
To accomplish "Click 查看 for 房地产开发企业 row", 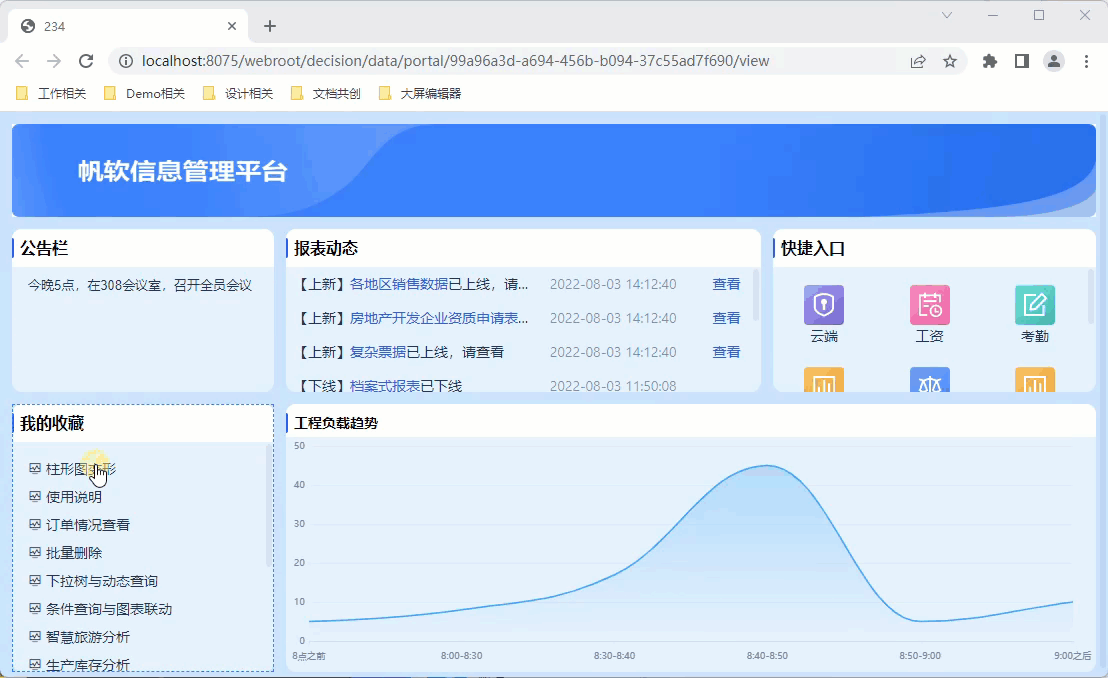I will pos(726,318).
